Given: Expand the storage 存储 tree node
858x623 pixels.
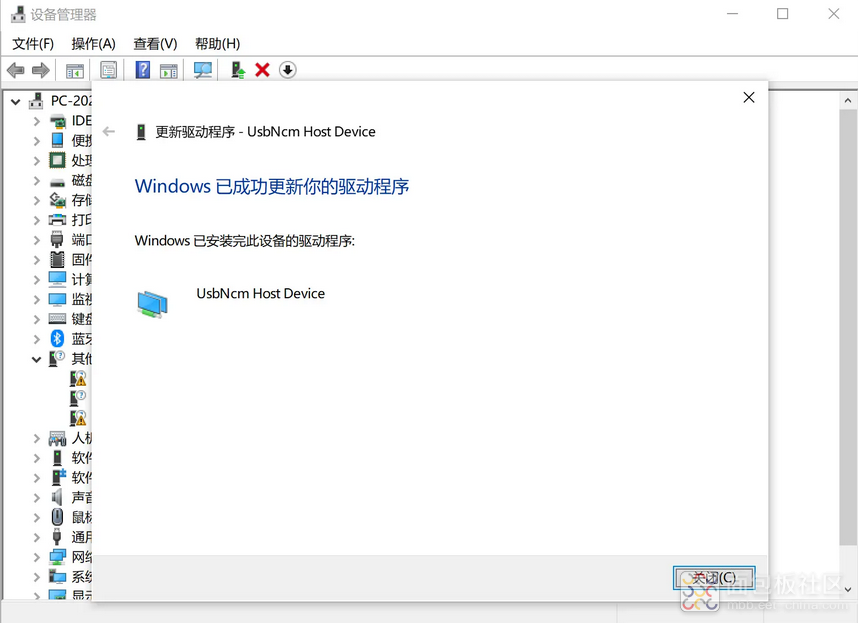Looking at the screenshot, I should coord(37,200).
